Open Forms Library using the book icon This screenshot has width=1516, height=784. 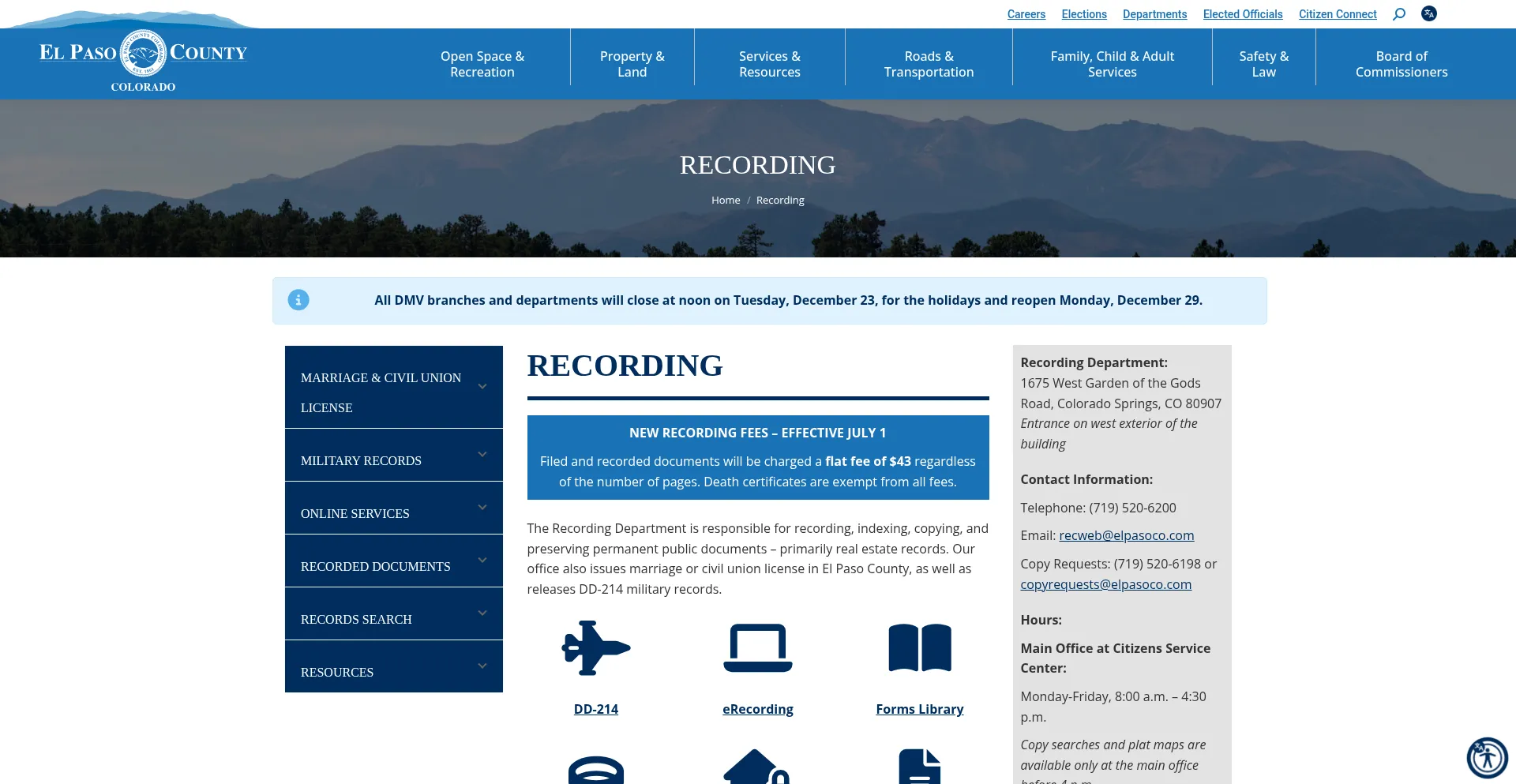click(x=919, y=648)
